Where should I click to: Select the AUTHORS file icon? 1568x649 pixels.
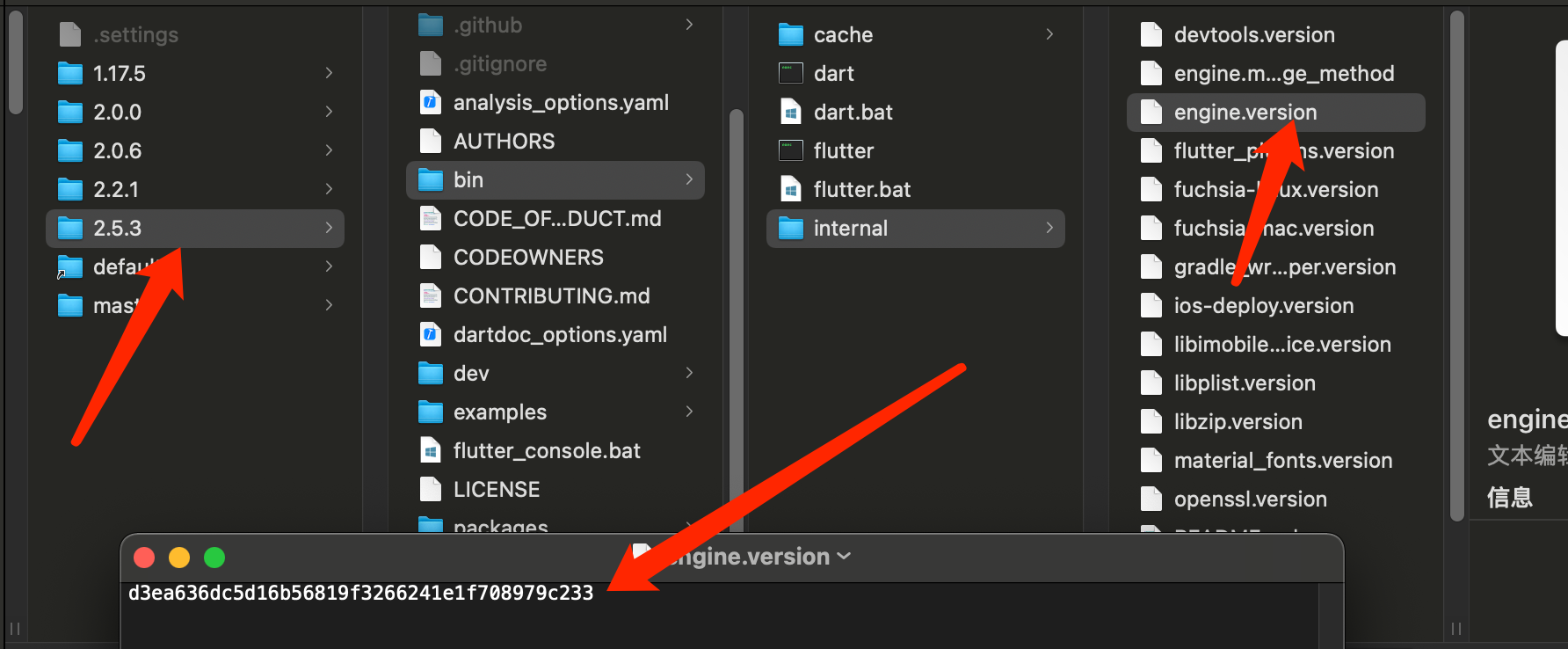[431, 141]
